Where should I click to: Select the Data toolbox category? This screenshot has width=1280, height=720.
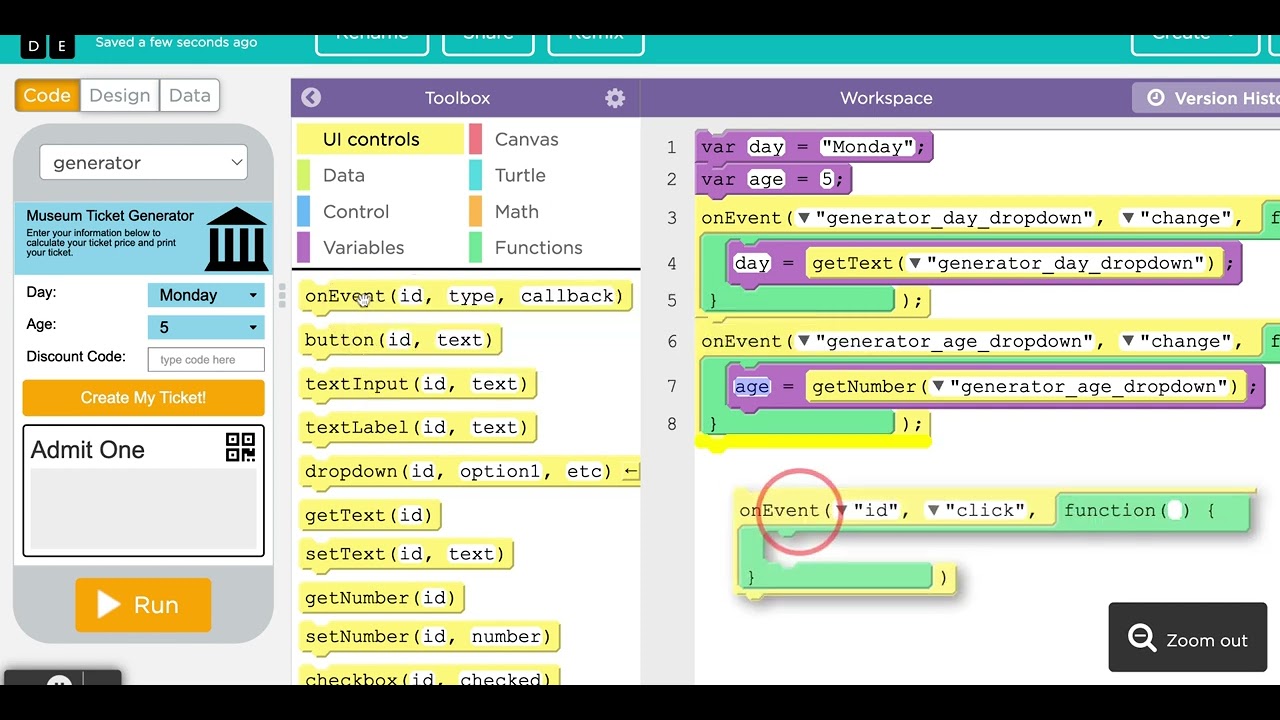(x=344, y=175)
